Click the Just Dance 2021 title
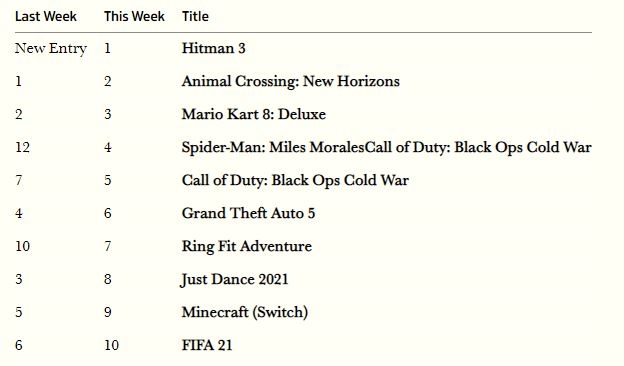Screen dimensions: 624x366 [x=235, y=279]
